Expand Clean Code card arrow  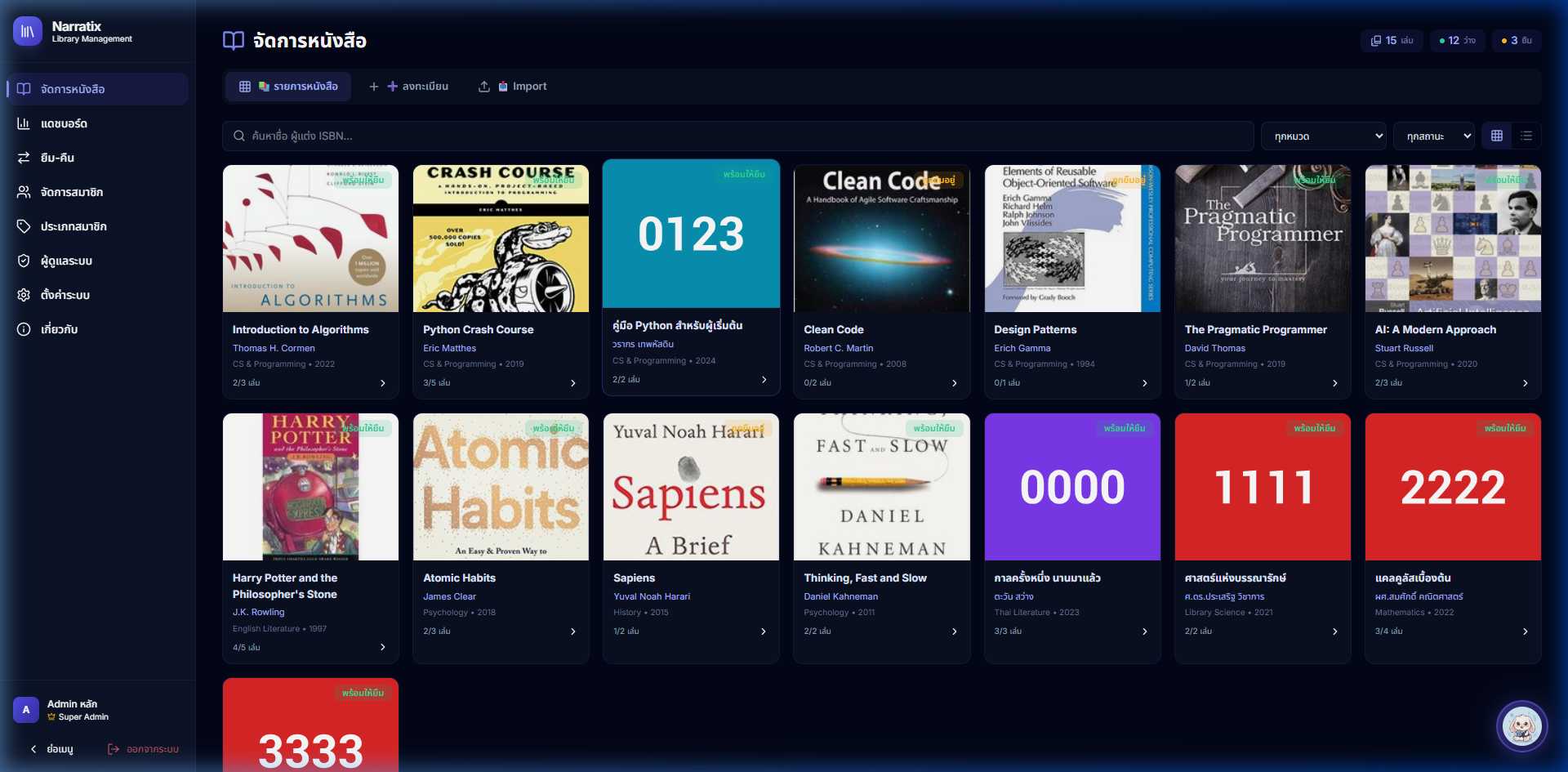tap(954, 383)
